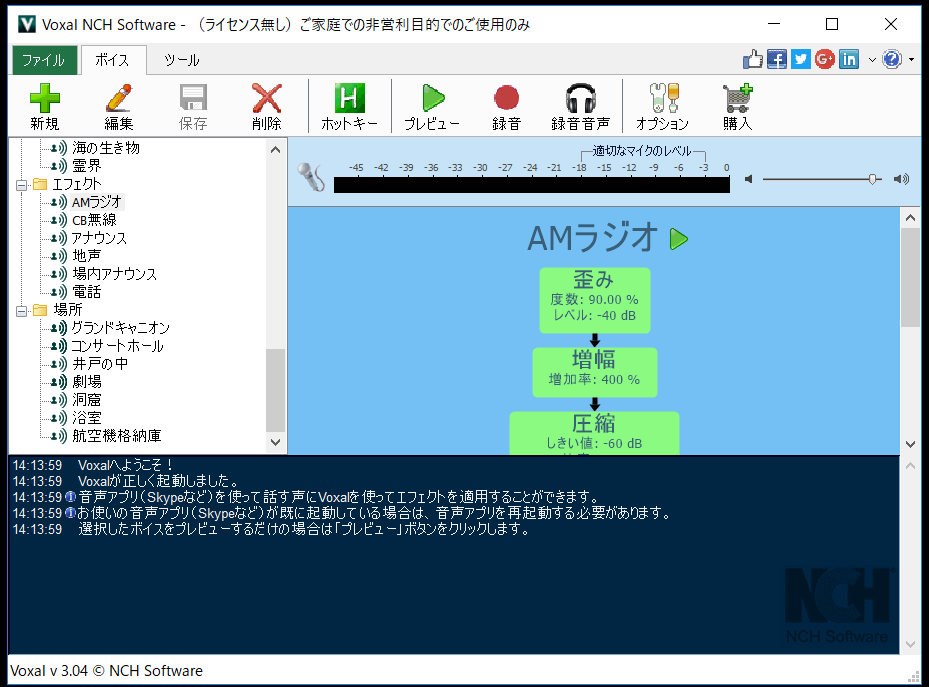Select the 地声 voice
Image resolution: width=929 pixels, height=687 pixels.
tap(87, 255)
